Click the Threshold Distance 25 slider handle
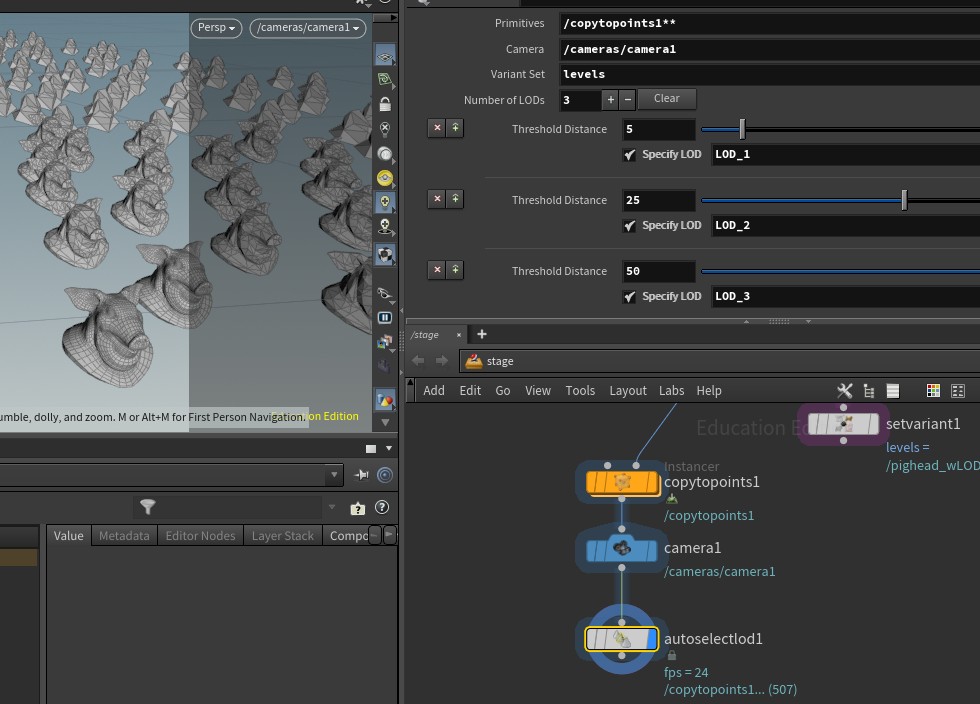This screenshot has width=980, height=704. click(904, 200)
